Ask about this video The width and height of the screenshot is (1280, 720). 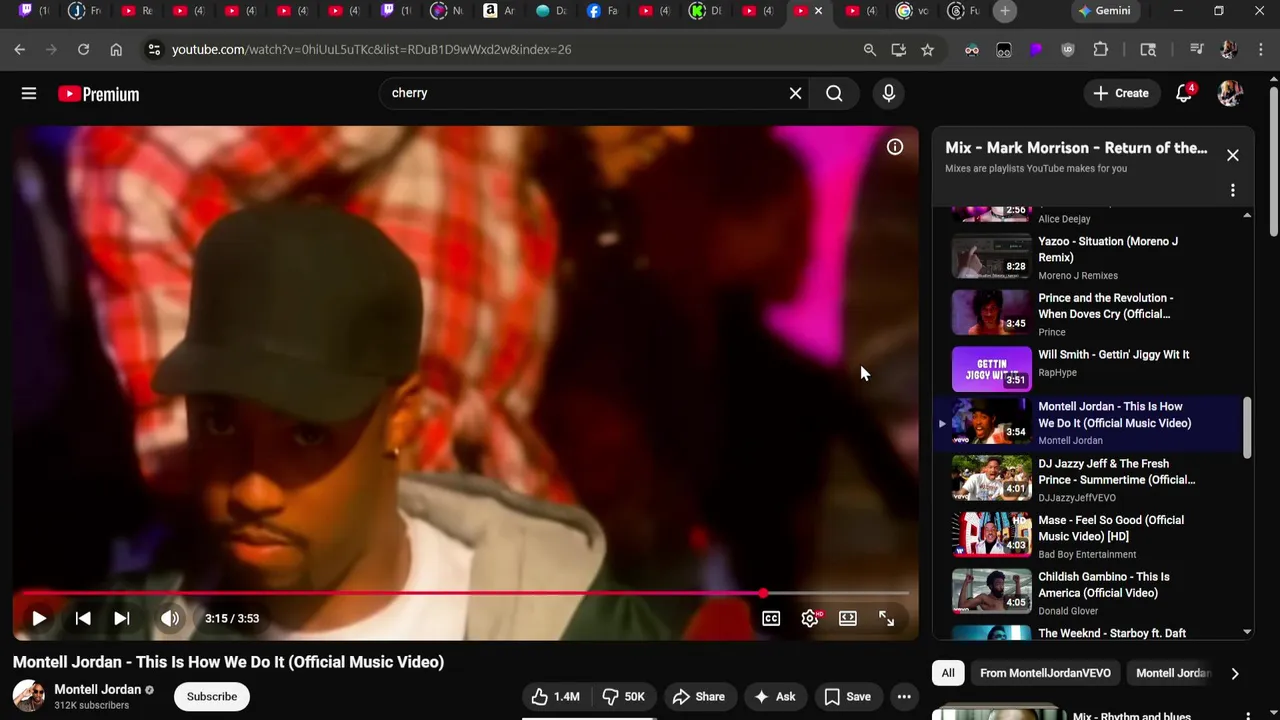(775, 696)
